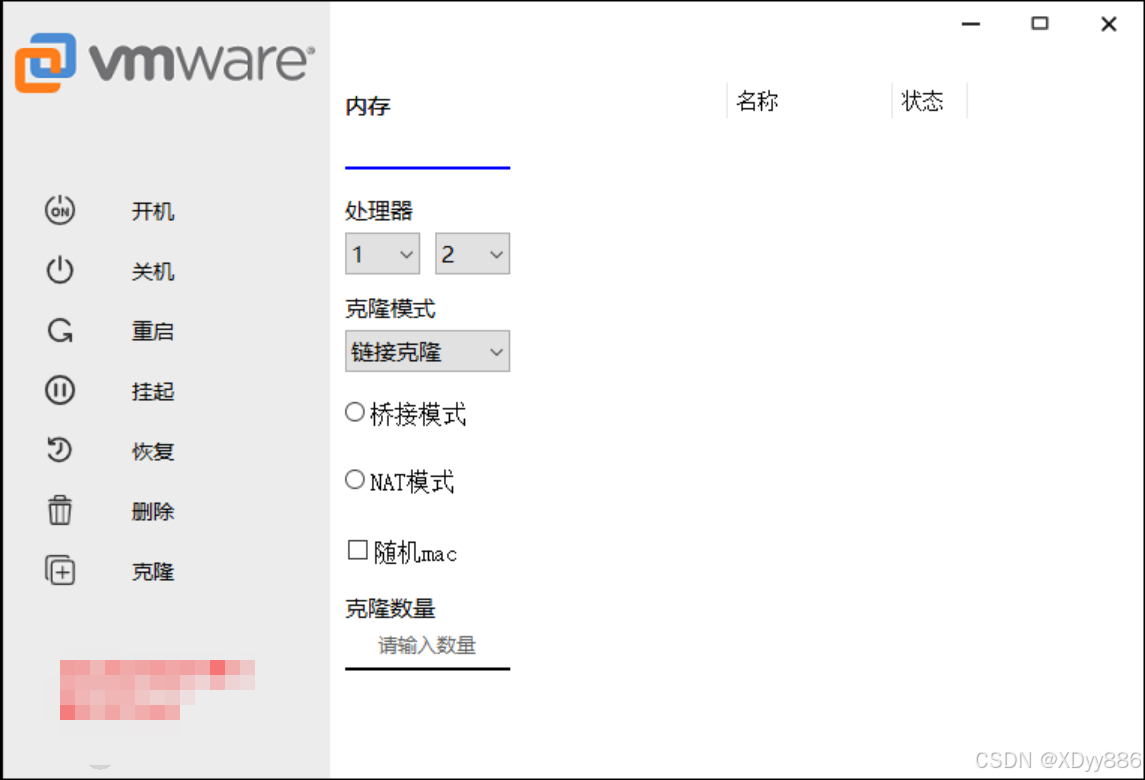1145x780 pixels.
Task: Open the first processor dropdown showing 1
Action: point(383,253)
